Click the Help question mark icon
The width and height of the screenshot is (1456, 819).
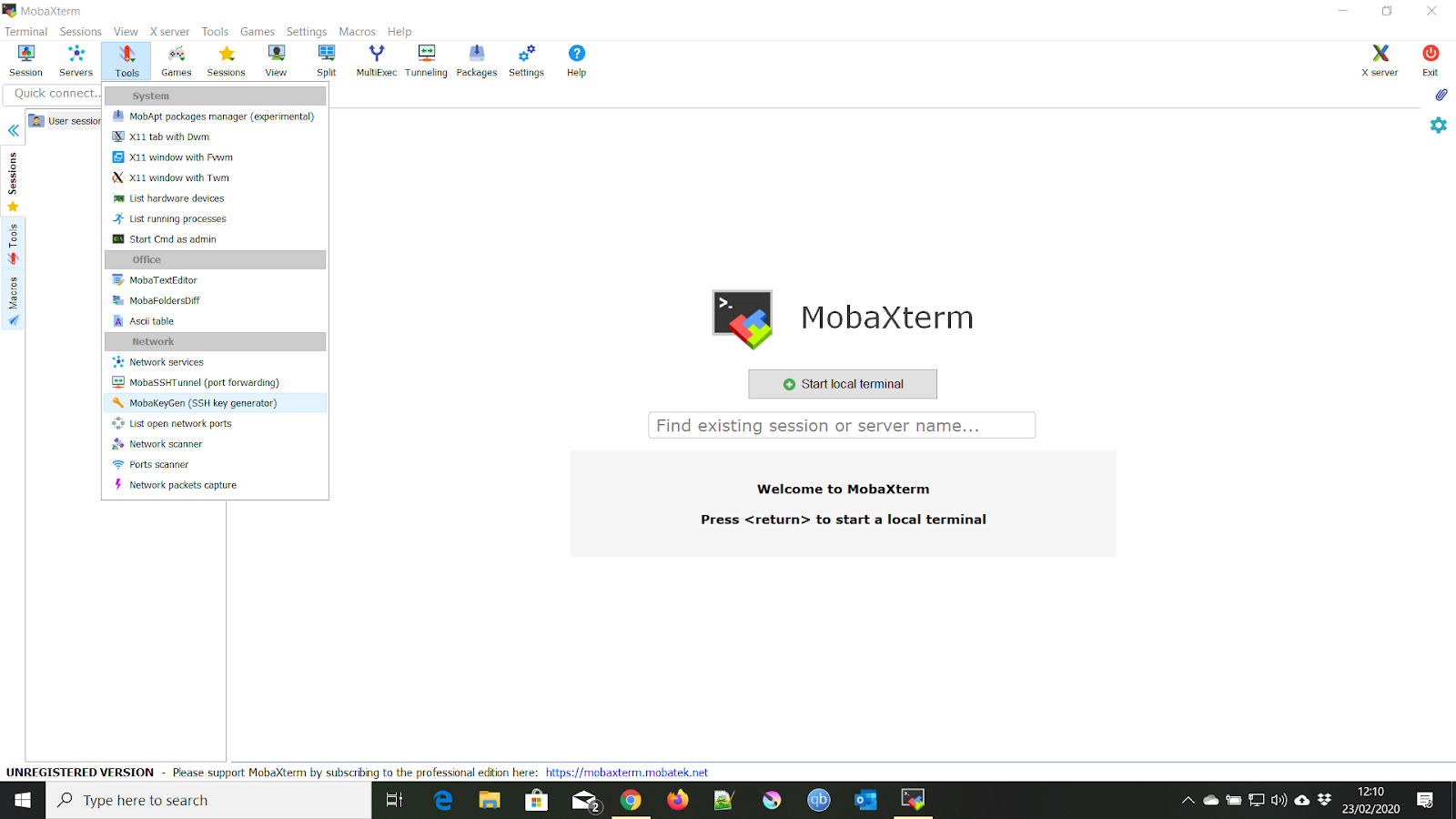576,61
